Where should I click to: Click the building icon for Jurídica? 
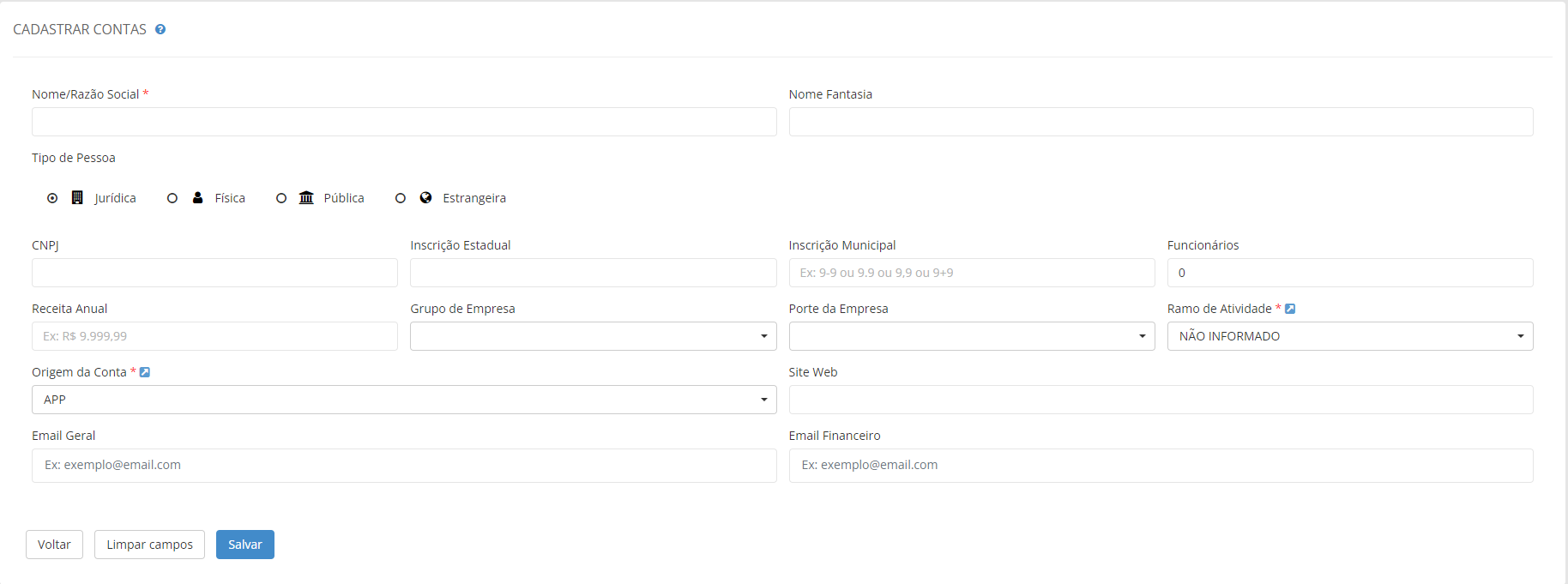pyautogui.click(x=77, y=198)
